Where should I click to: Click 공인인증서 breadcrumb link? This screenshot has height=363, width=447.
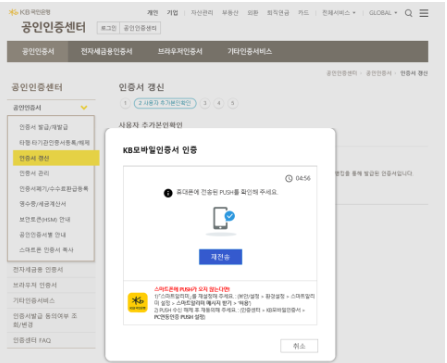pyautogui.click(x=379, y=73)
